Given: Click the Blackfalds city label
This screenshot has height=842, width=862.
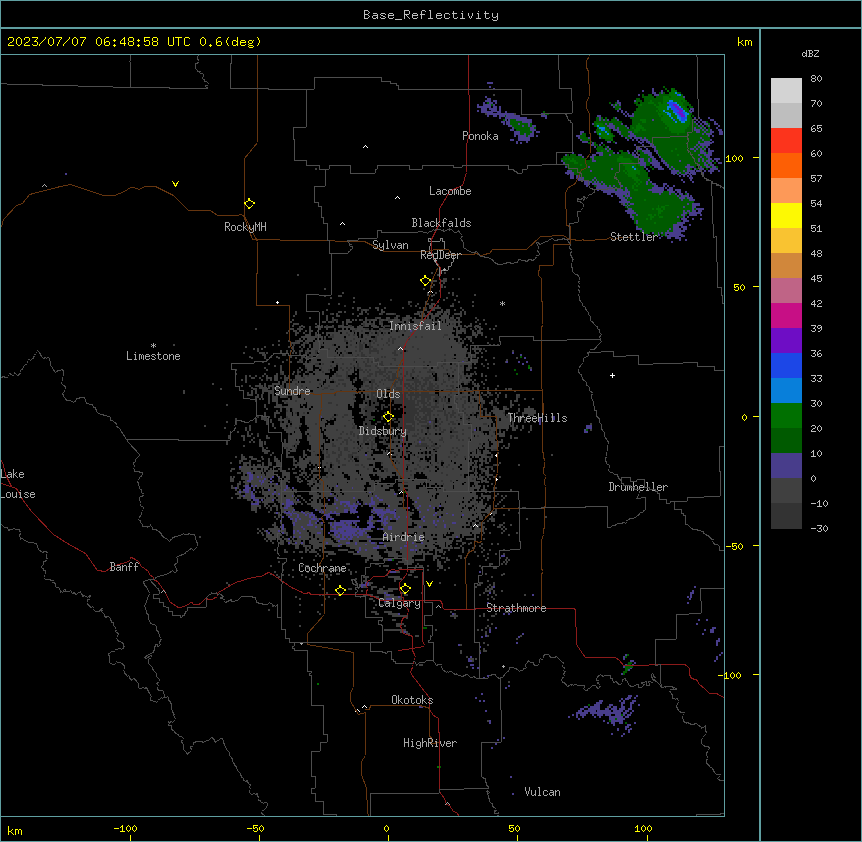Looking at the screenshot, I should pos(441,223).
